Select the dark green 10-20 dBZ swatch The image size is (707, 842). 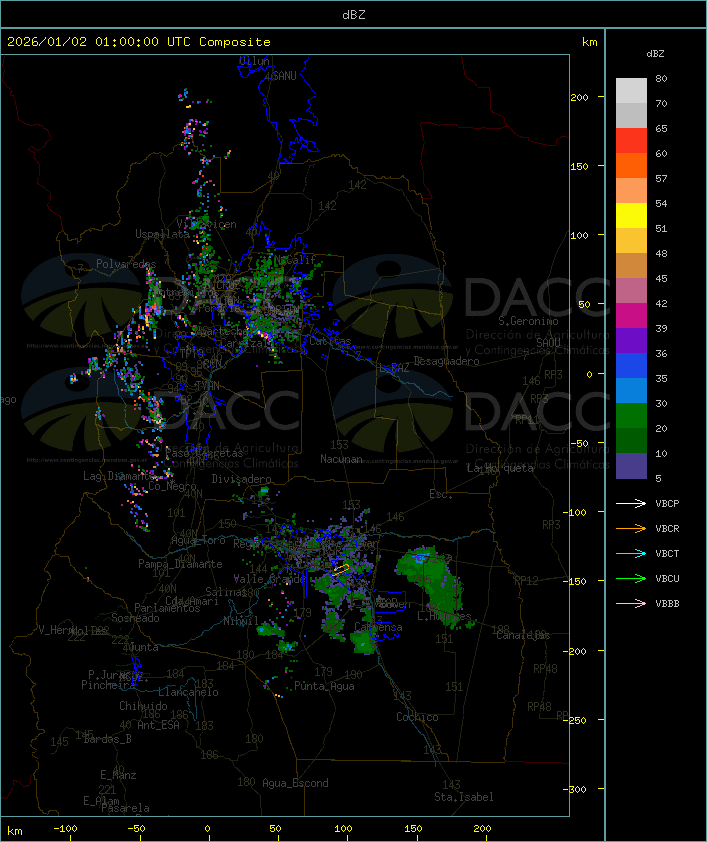631,441
